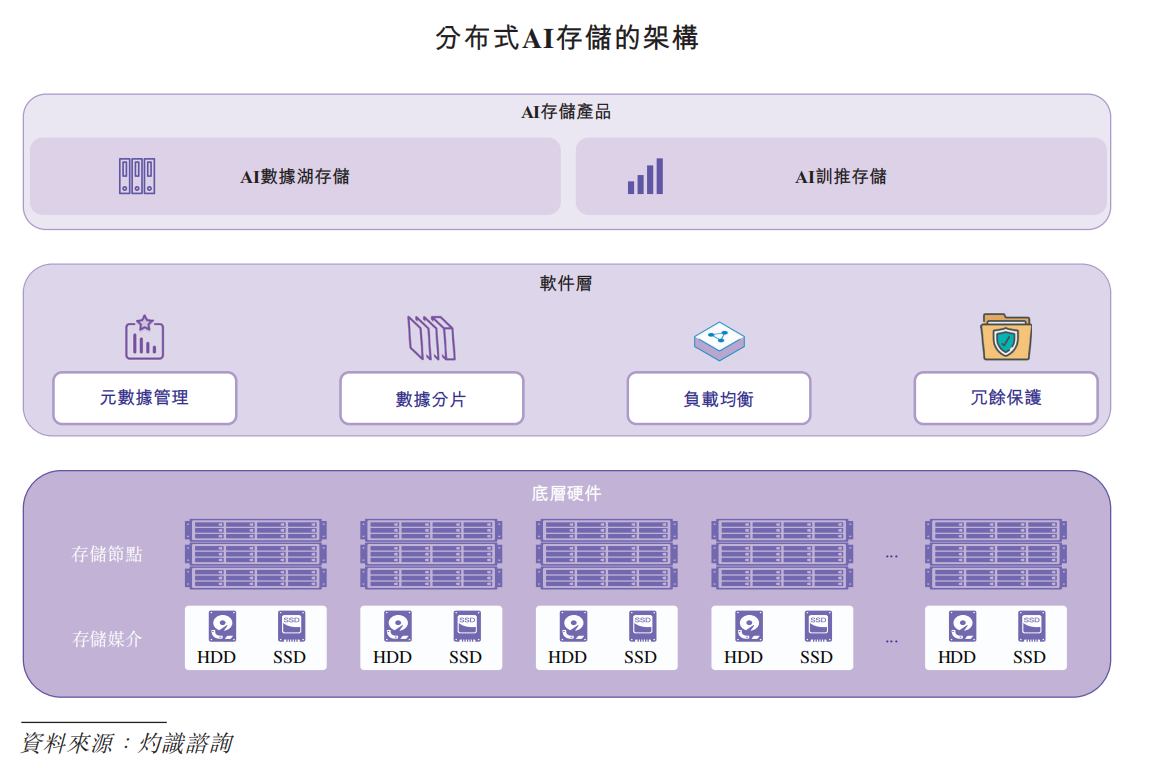
Task: Toggle the 元數據管理 button
Action: click(x=144, y=398)
